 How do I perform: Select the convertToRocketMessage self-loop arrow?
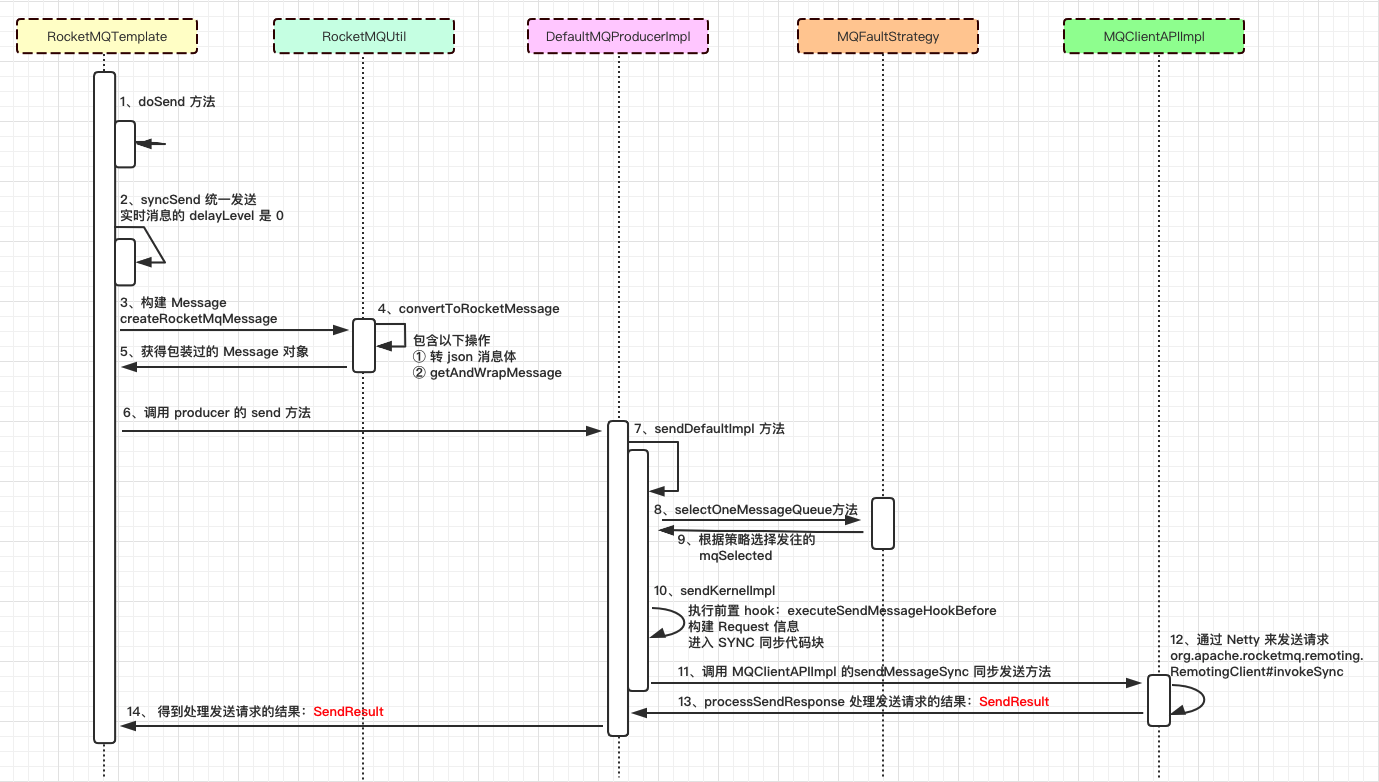click(390, 333)
